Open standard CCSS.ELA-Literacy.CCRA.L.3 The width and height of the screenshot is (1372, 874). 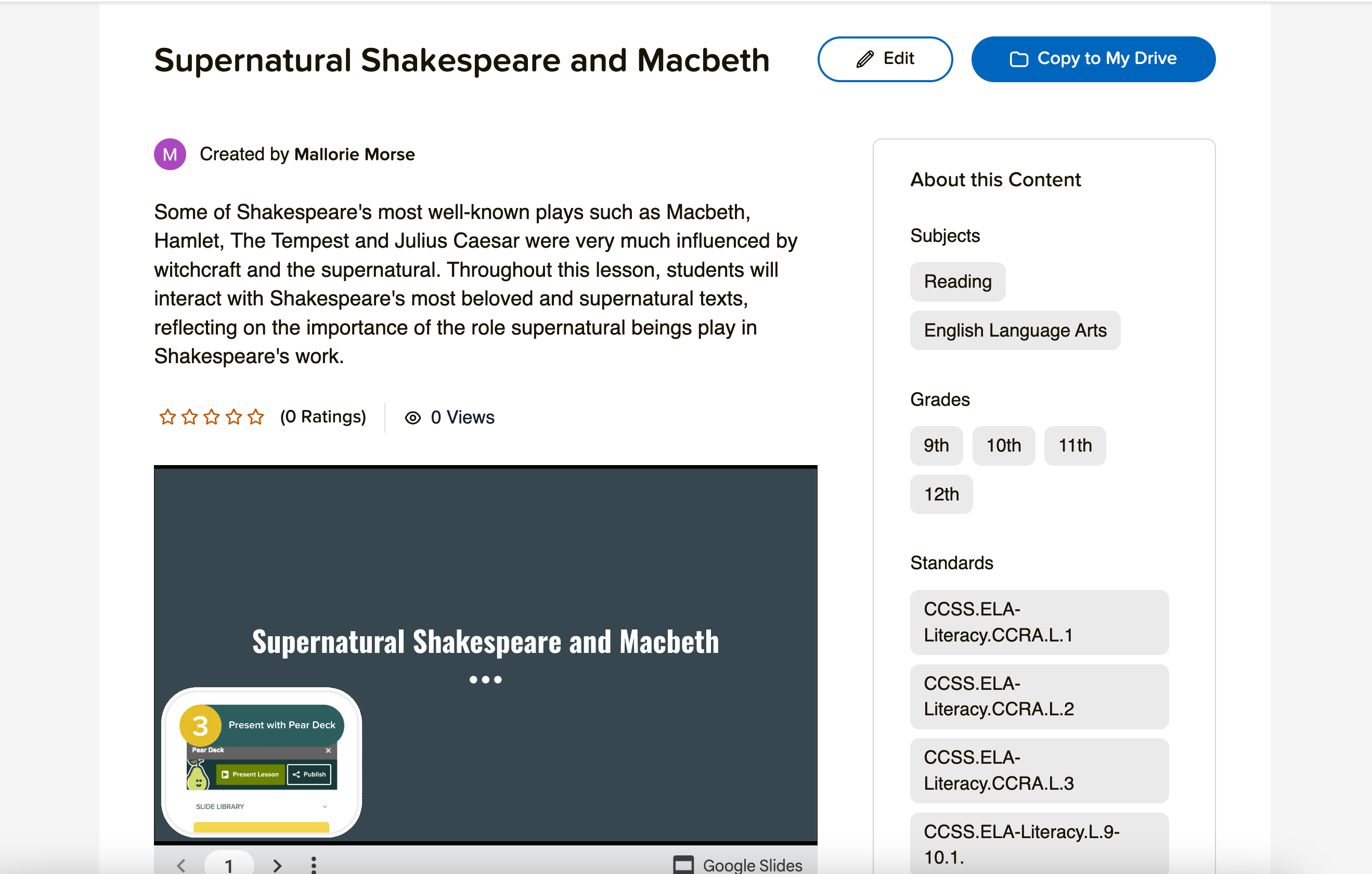pos(1039,770)
